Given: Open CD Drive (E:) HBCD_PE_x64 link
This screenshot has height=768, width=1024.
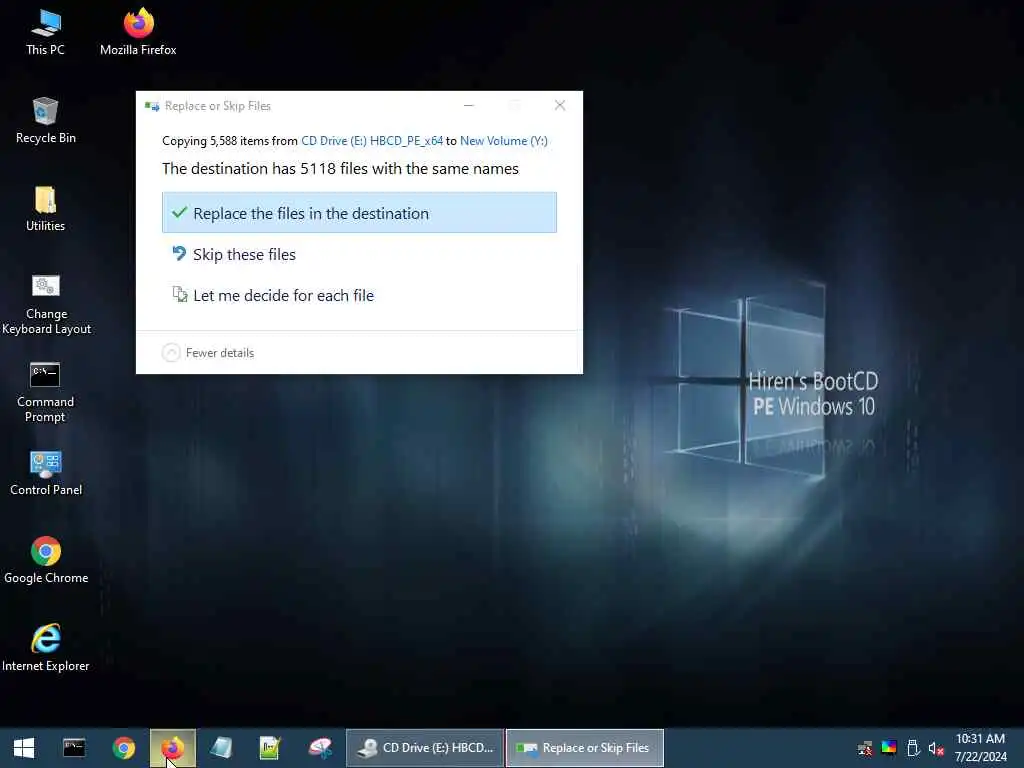Looking at the screenshot, I should pos(372,141).
